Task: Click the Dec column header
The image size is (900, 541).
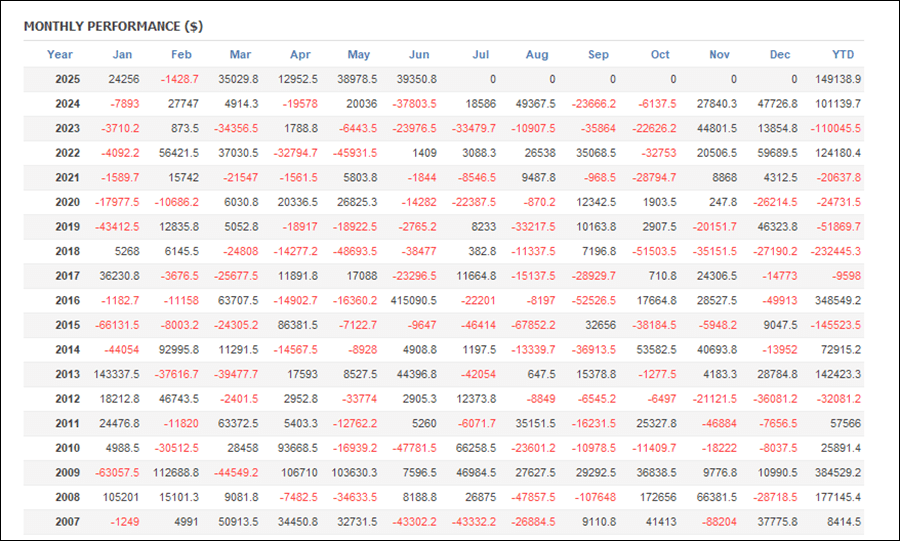Action: [779, 55]
